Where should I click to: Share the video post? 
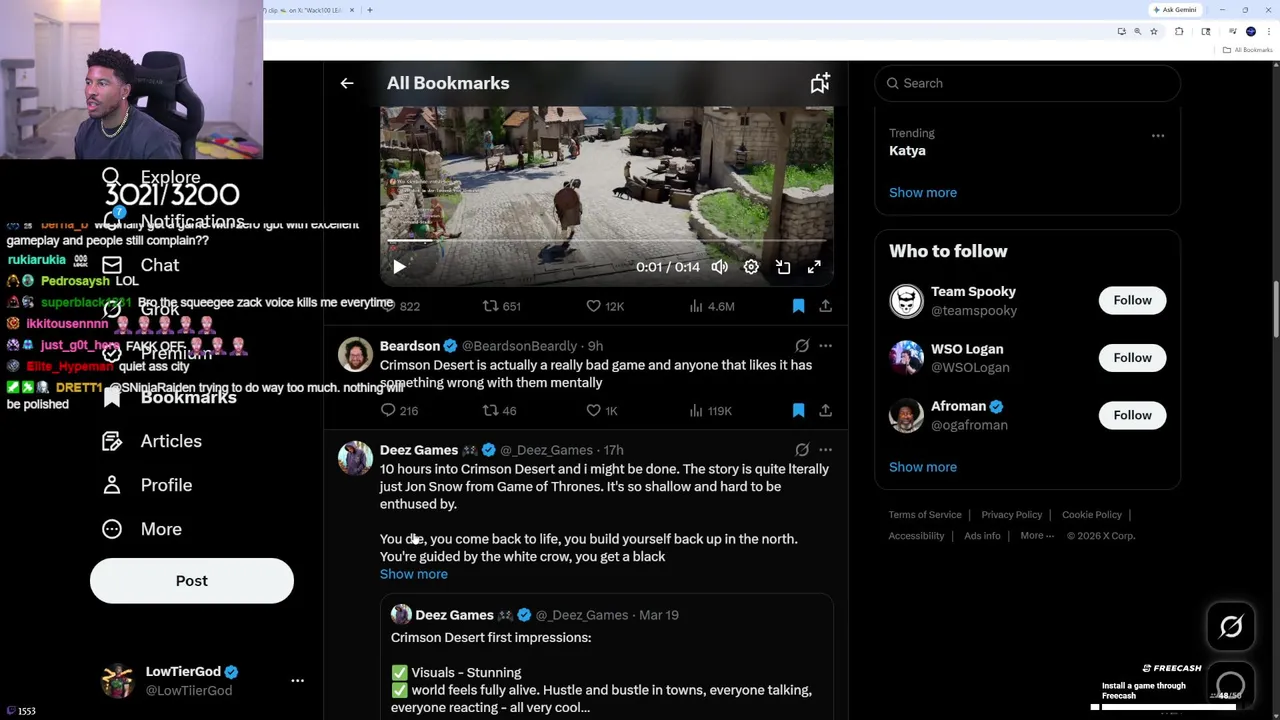pos(825,306)
